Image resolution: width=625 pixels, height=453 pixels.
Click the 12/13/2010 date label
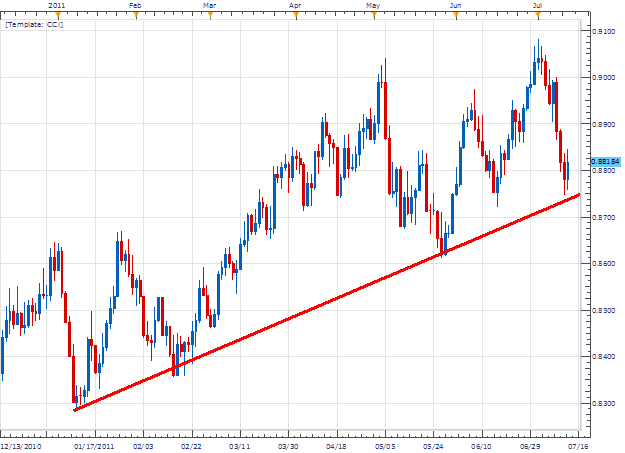[x=21, y=446]
